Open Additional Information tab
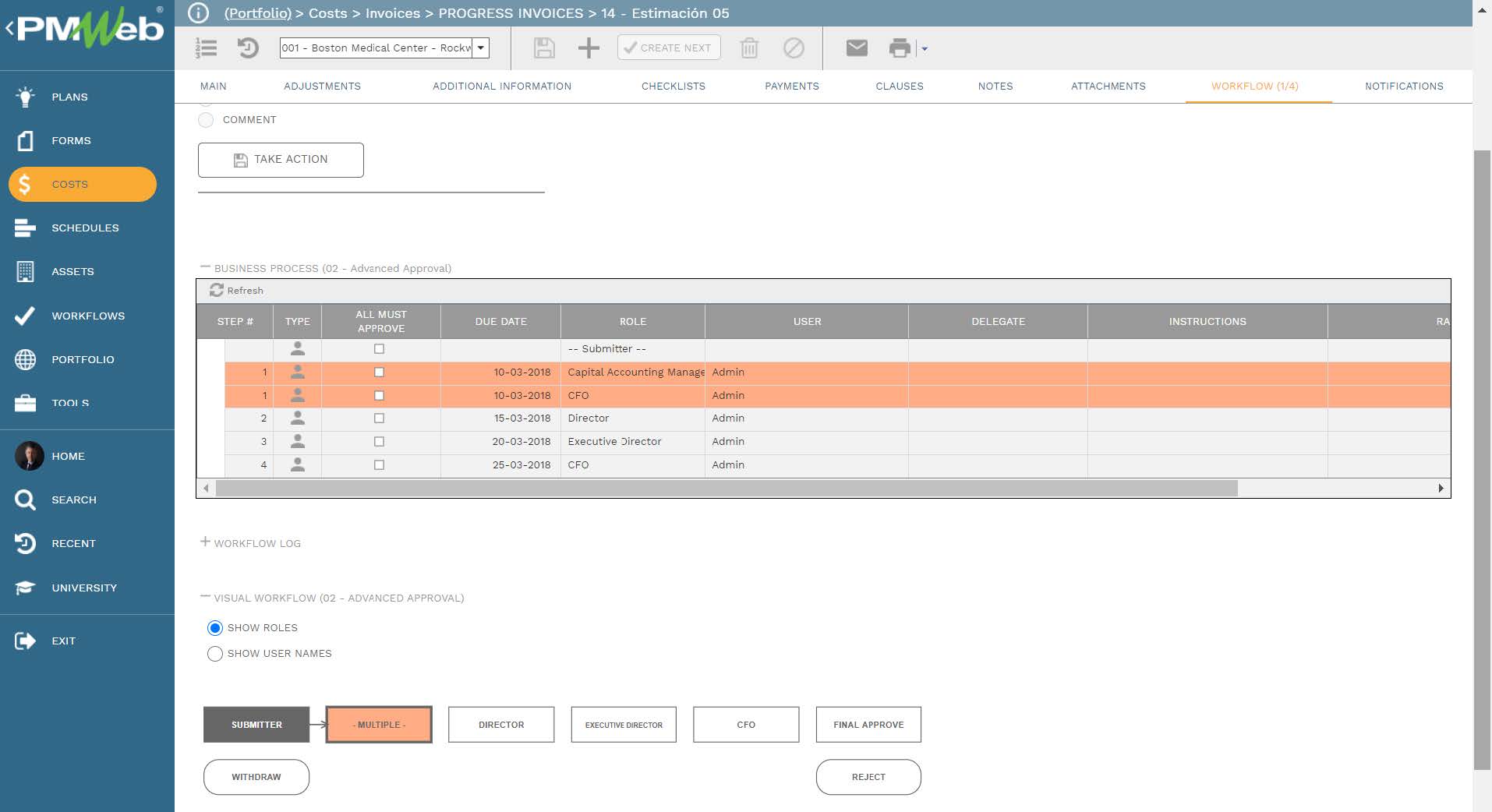Screen dimensions: 1492x812 coord(502,86)
